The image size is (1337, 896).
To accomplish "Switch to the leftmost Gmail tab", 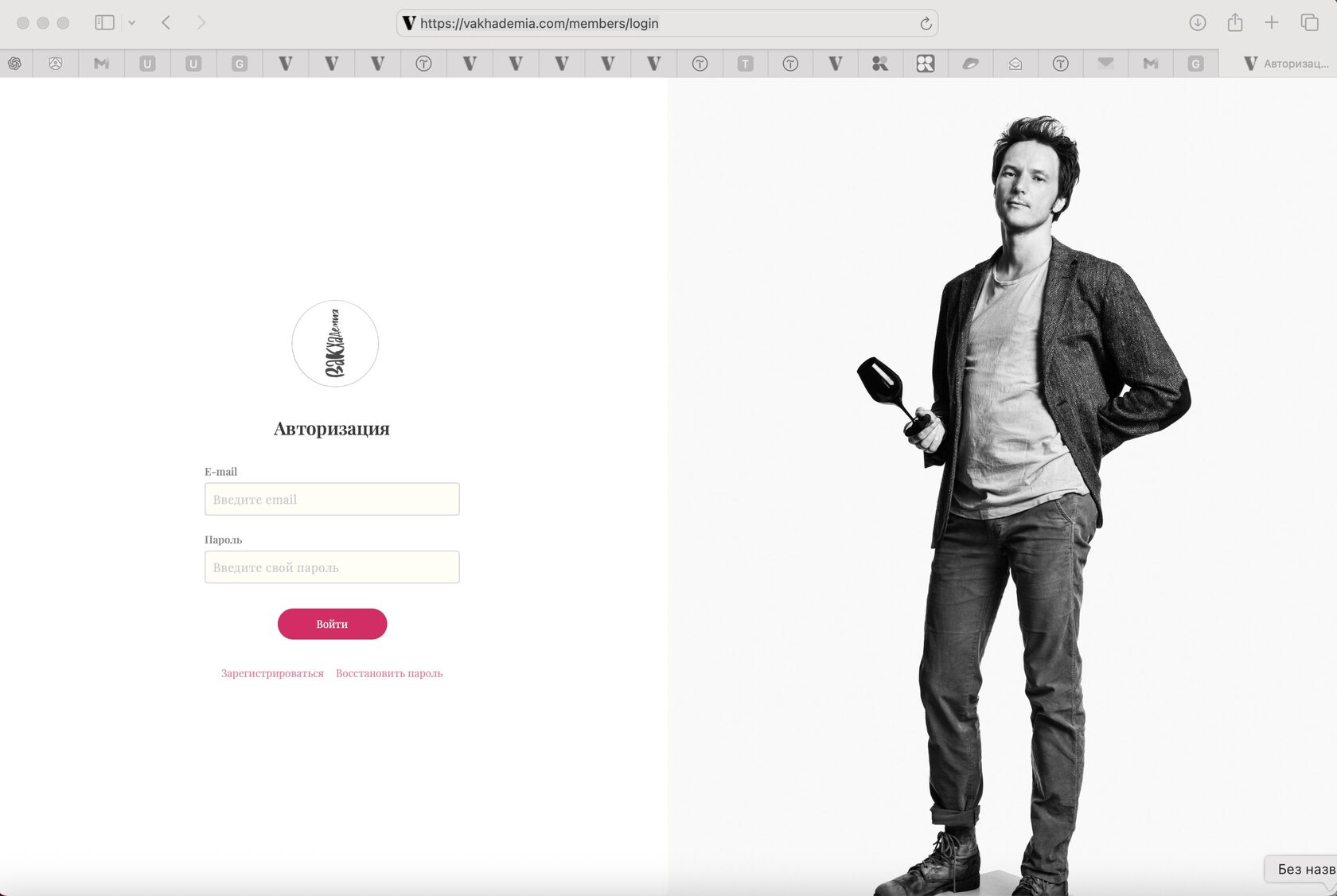I will point(101,64).
